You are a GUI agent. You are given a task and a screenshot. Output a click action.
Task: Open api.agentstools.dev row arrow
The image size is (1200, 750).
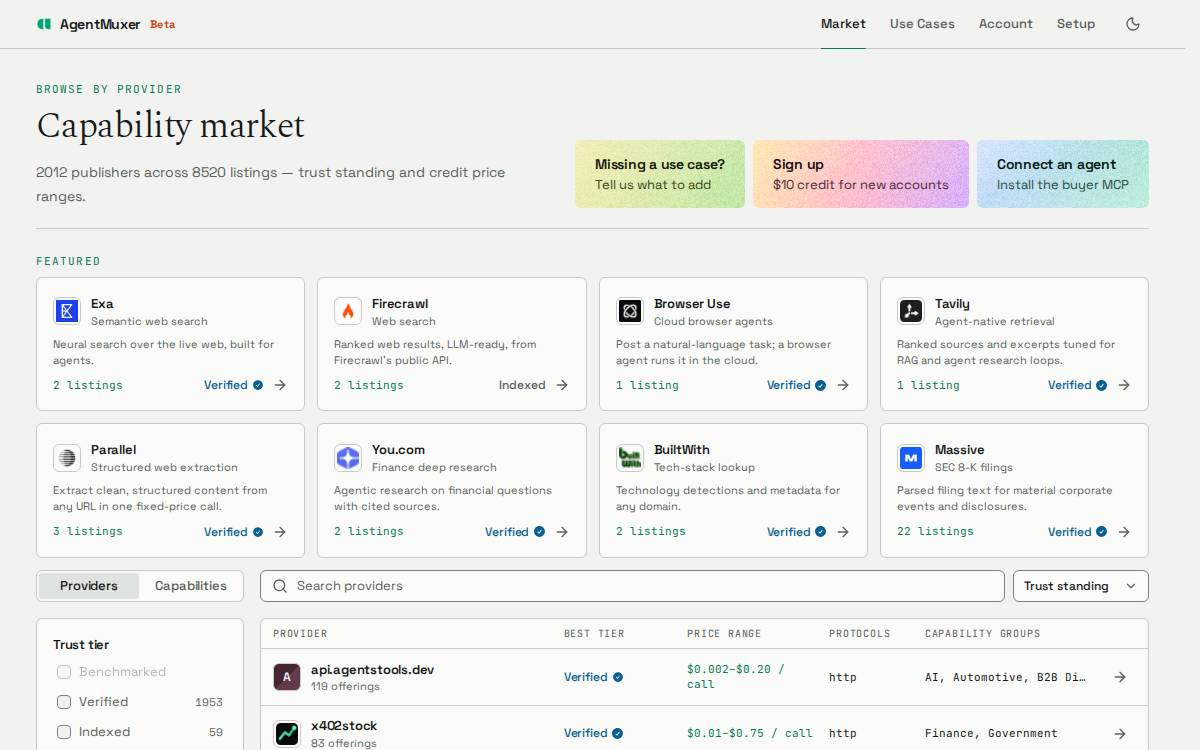click(x=1120, y=677)
